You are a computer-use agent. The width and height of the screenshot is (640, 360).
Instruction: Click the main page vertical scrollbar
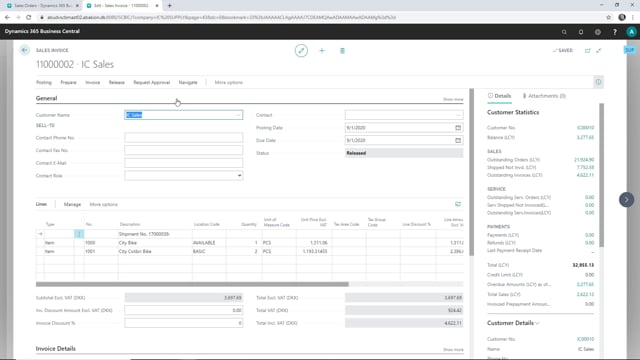[x=471, y=172]
